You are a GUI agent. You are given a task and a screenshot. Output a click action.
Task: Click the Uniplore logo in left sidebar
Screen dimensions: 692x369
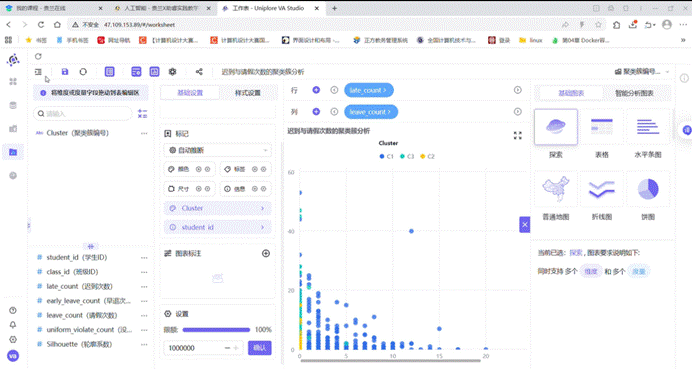click(13, 60)
